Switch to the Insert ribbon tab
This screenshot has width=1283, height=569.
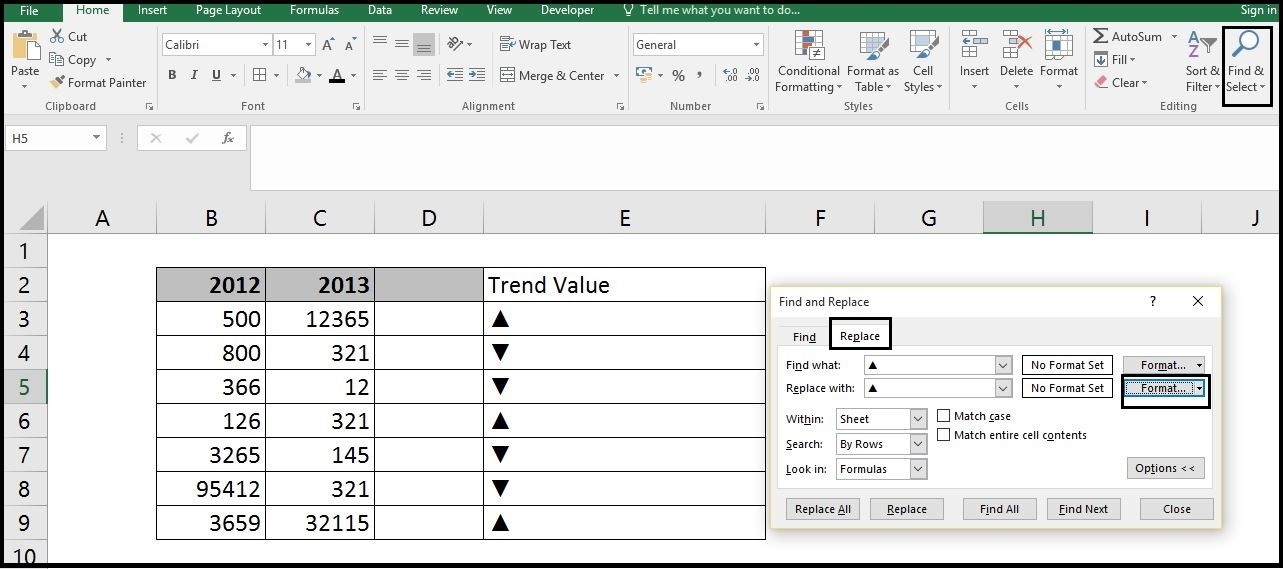pos(152,10)
